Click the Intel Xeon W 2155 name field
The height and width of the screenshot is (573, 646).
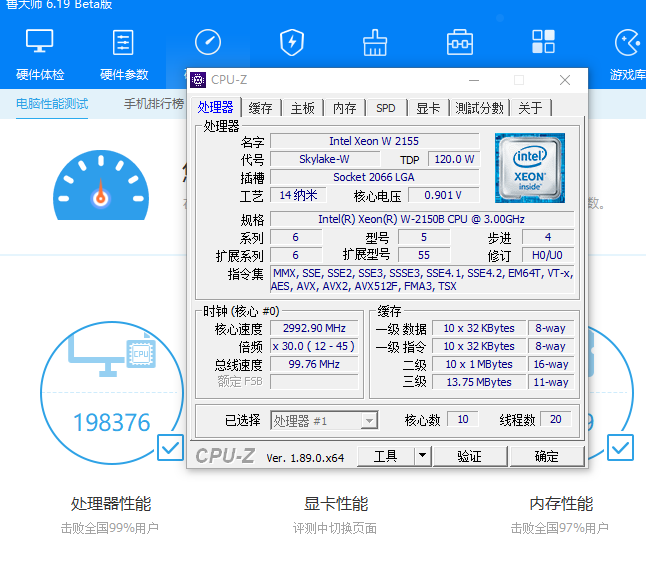point(374,141)
